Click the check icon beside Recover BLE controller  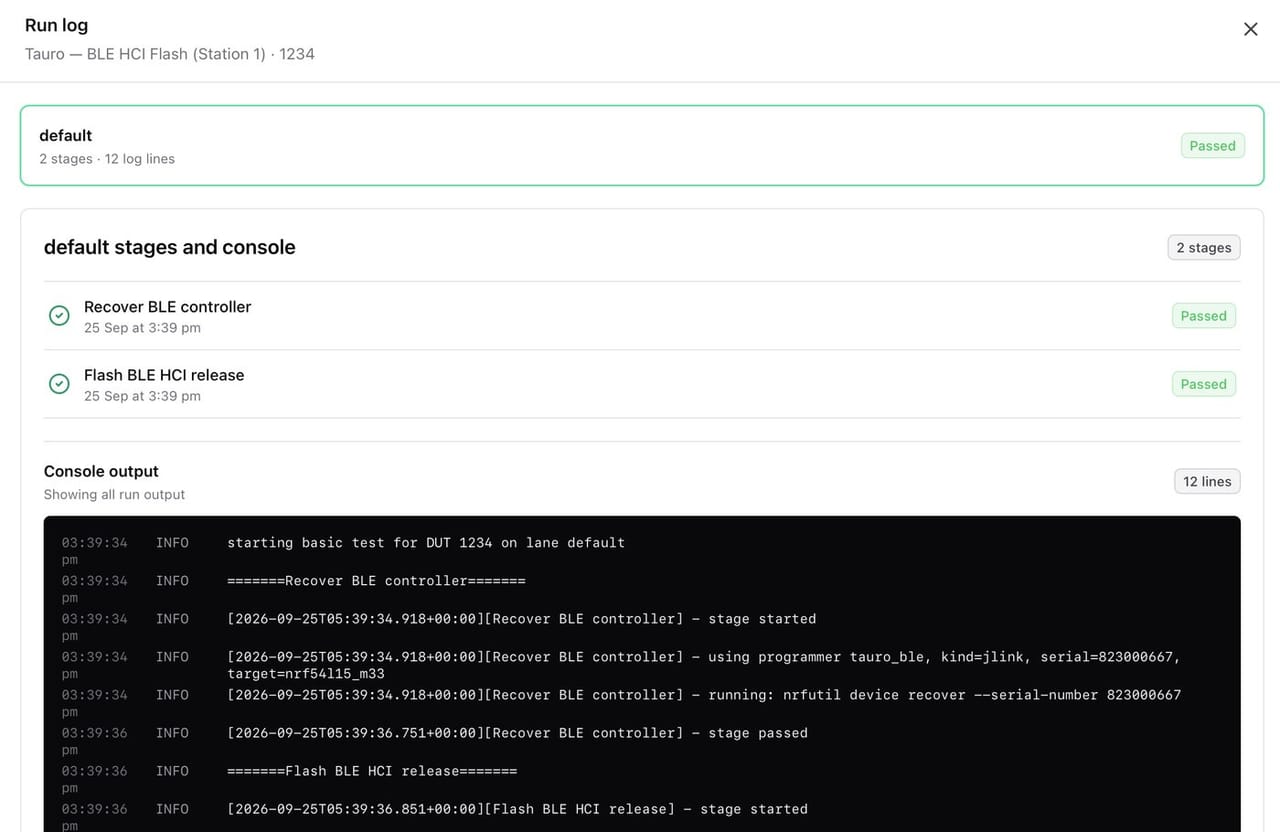(59, 316)
